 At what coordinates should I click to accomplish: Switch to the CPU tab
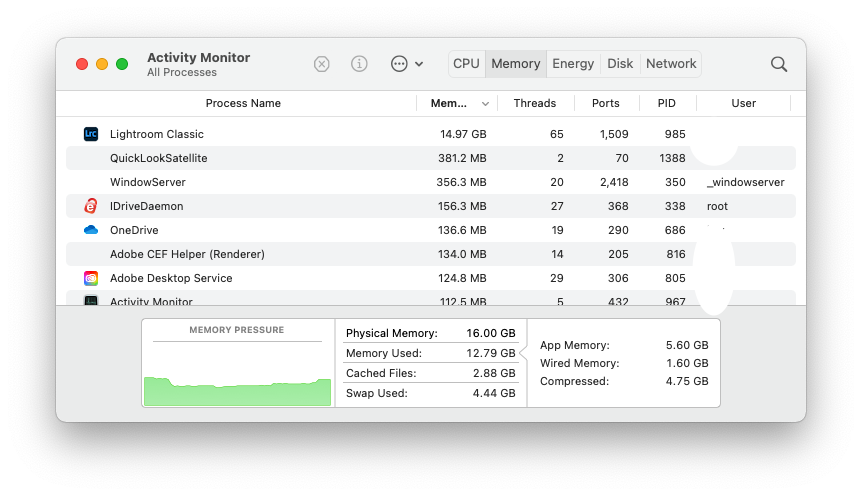466,64
